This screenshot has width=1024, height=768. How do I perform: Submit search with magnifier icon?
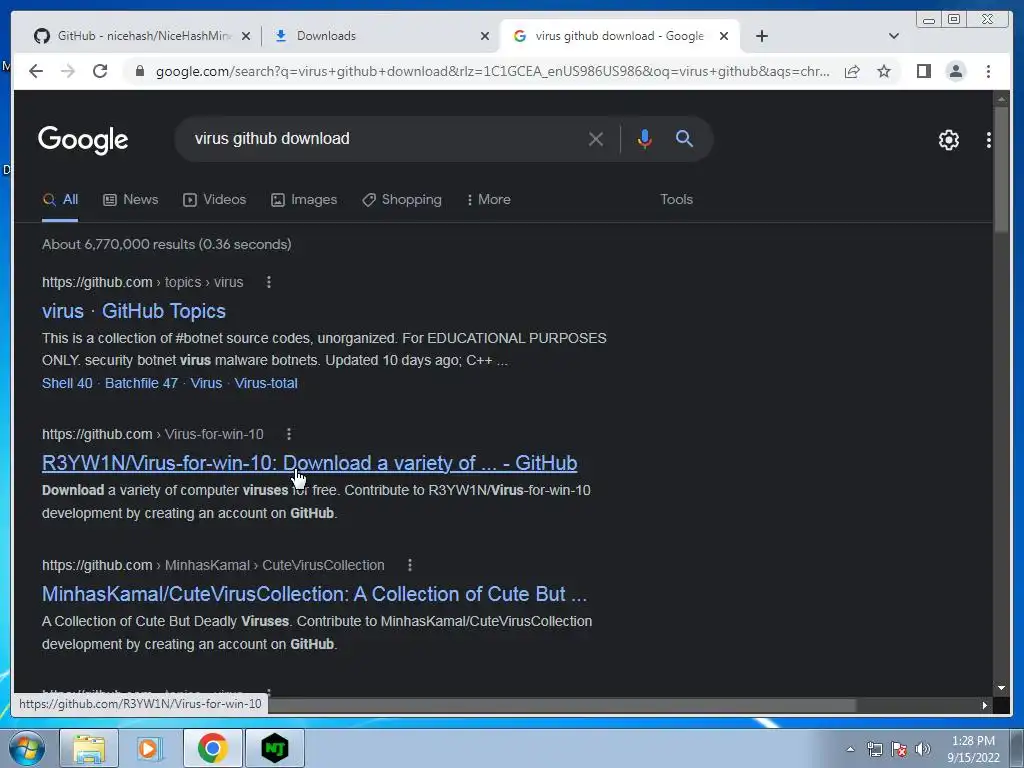point(684,138)
